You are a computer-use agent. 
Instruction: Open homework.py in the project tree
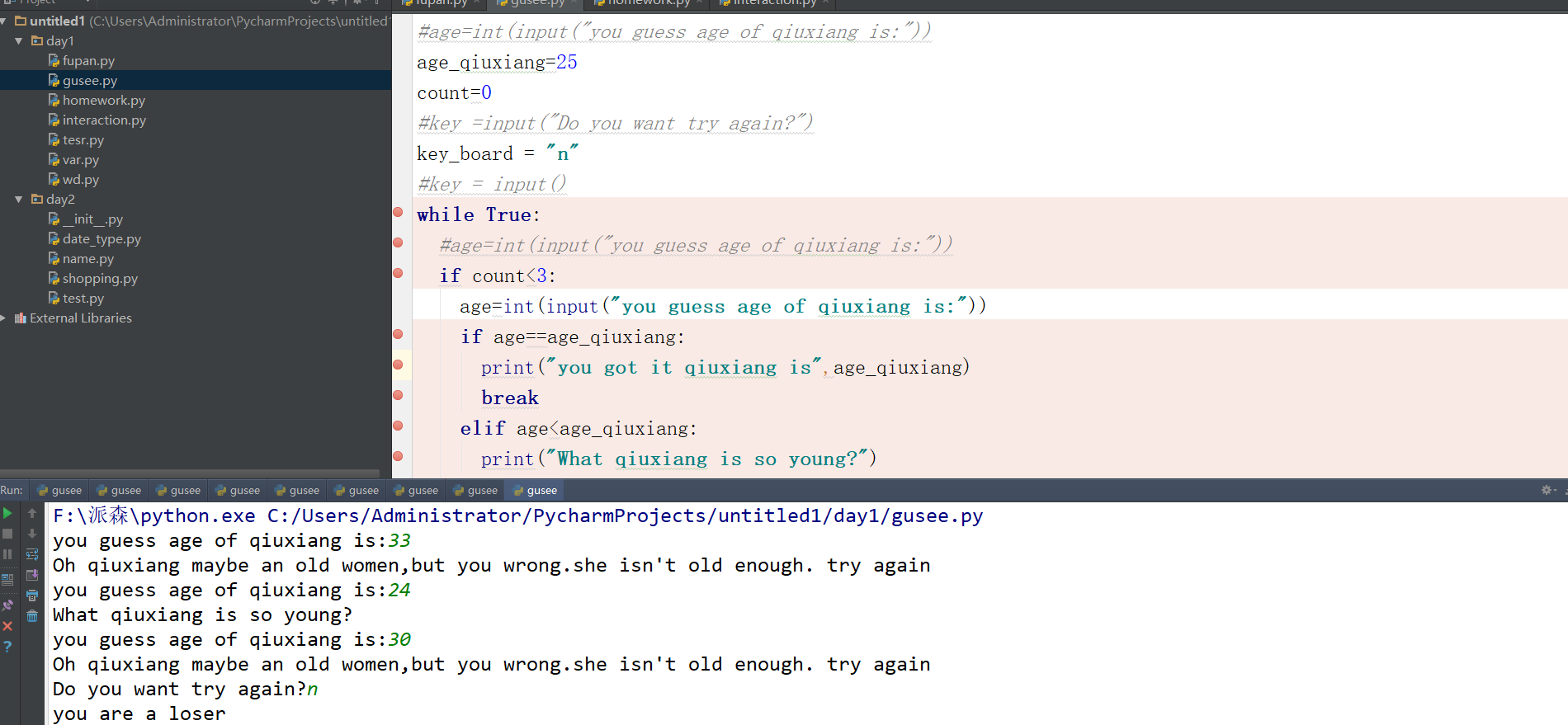[104, 100]
